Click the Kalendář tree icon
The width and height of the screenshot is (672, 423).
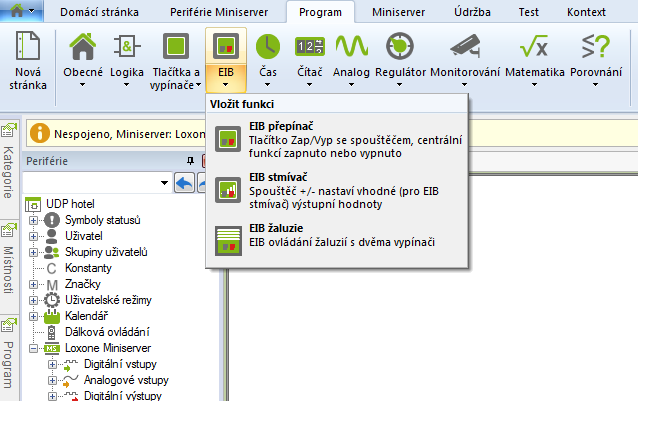[52, 317]
